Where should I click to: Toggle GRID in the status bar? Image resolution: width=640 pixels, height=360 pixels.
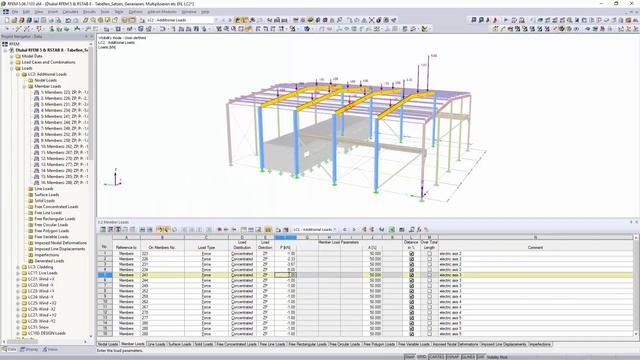coord(421,357)
